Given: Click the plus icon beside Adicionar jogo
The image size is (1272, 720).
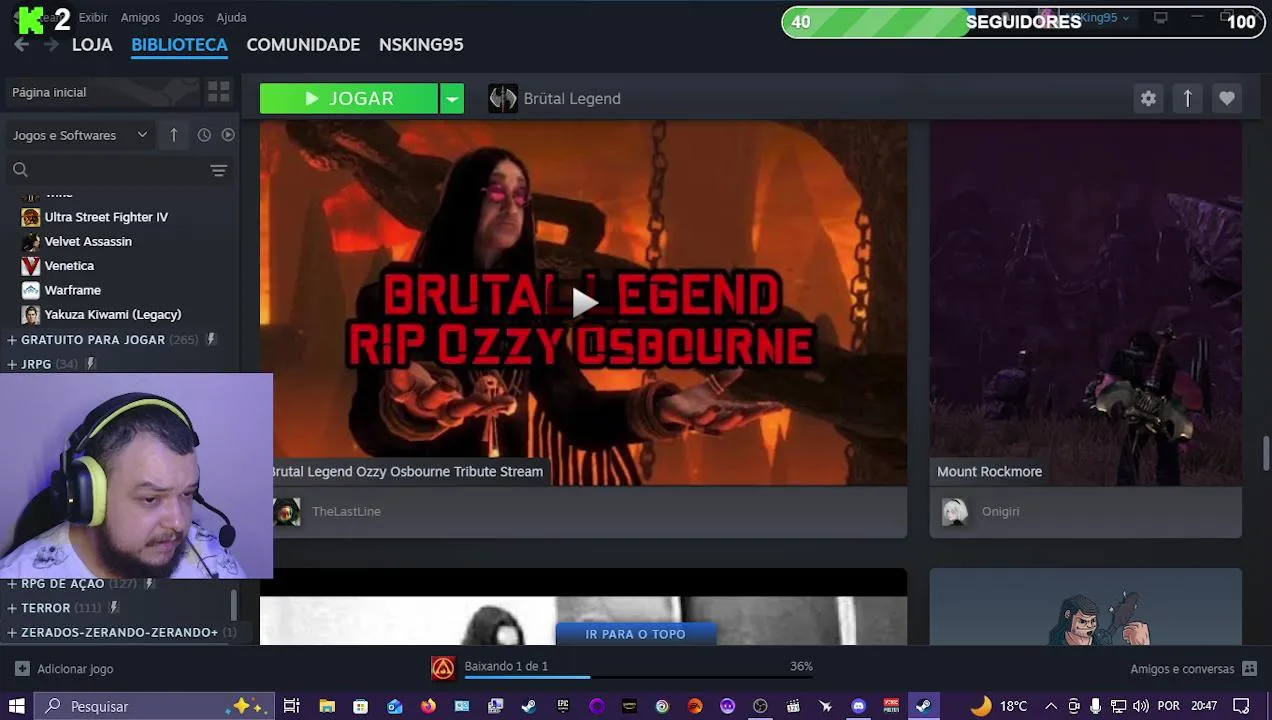Looking at the screenshot, I should coord(22,668).
